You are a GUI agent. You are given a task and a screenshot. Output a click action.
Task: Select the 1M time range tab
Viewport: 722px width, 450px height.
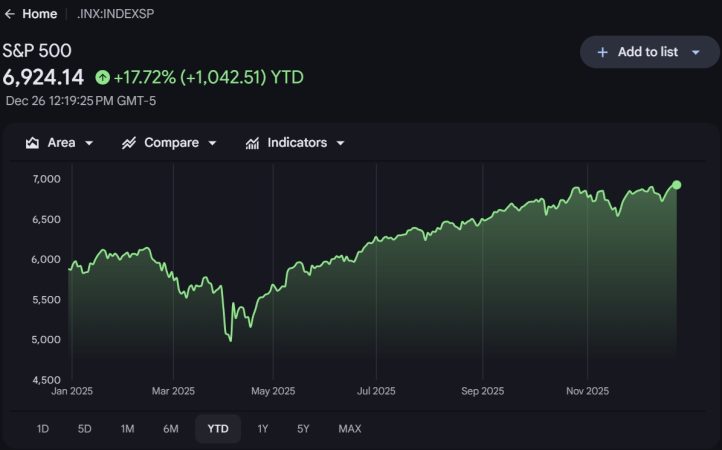coord(127,429)
